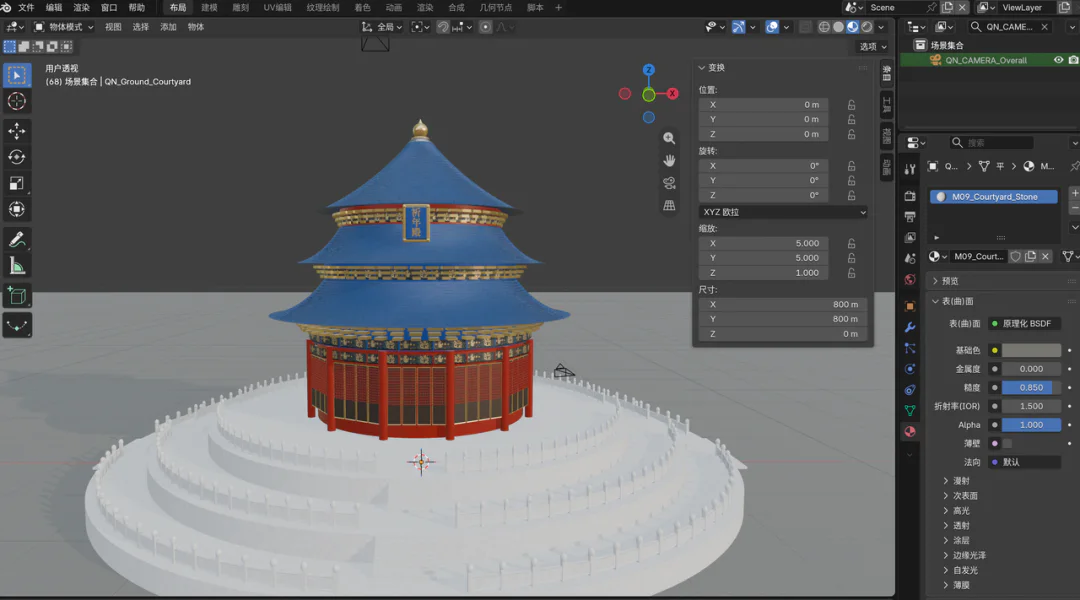Open the 选项 dropdown in the viewport
The height and width of the screenshot is (600, 1080).
coord(873,47)
